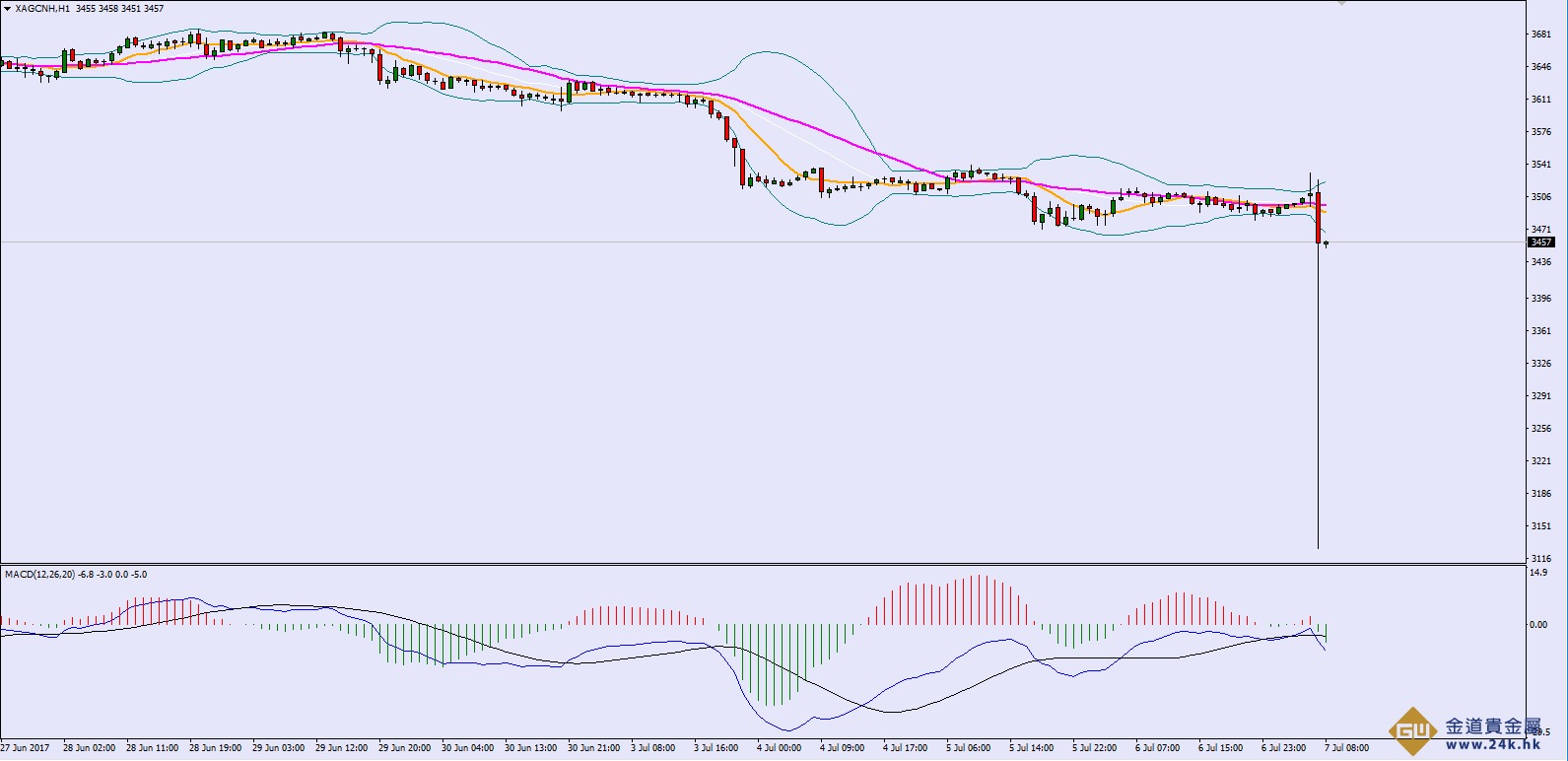Open the chart menu arrow beside XAGCNH,H1
This screenshot has height=761, width=1568.
(x=8, y=9)
